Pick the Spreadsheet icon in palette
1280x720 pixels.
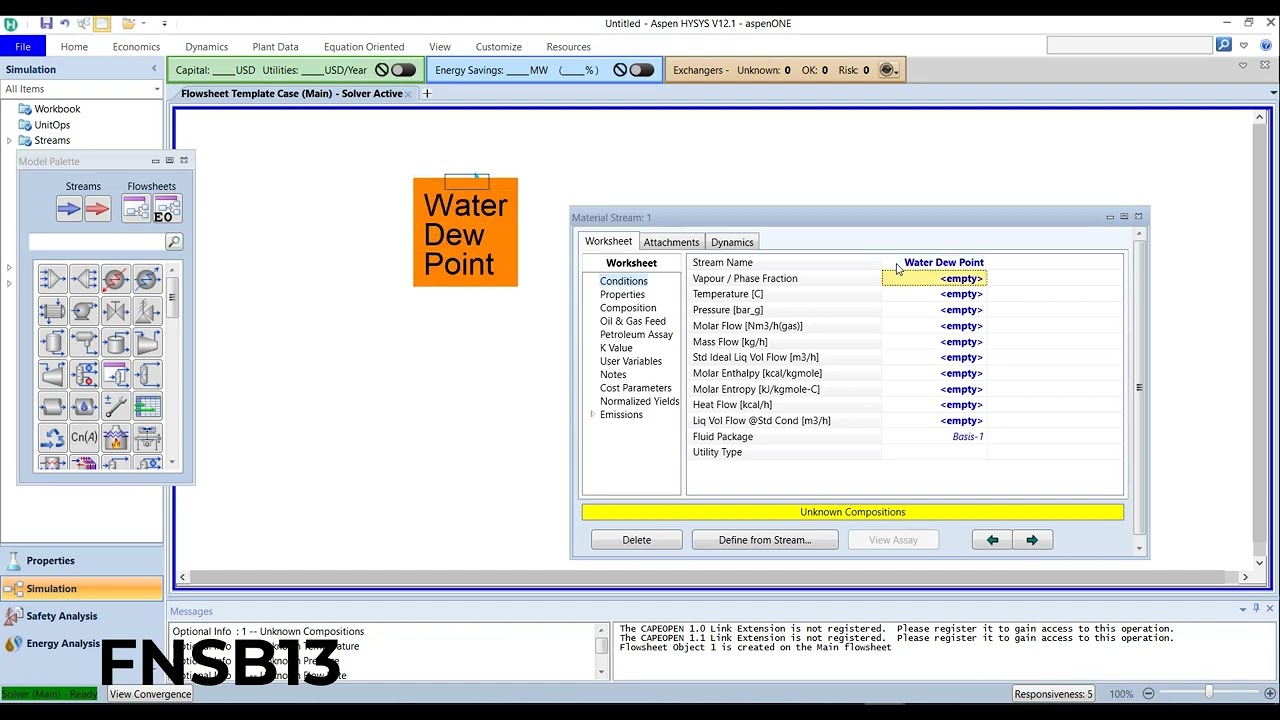(x=147, y=407)
